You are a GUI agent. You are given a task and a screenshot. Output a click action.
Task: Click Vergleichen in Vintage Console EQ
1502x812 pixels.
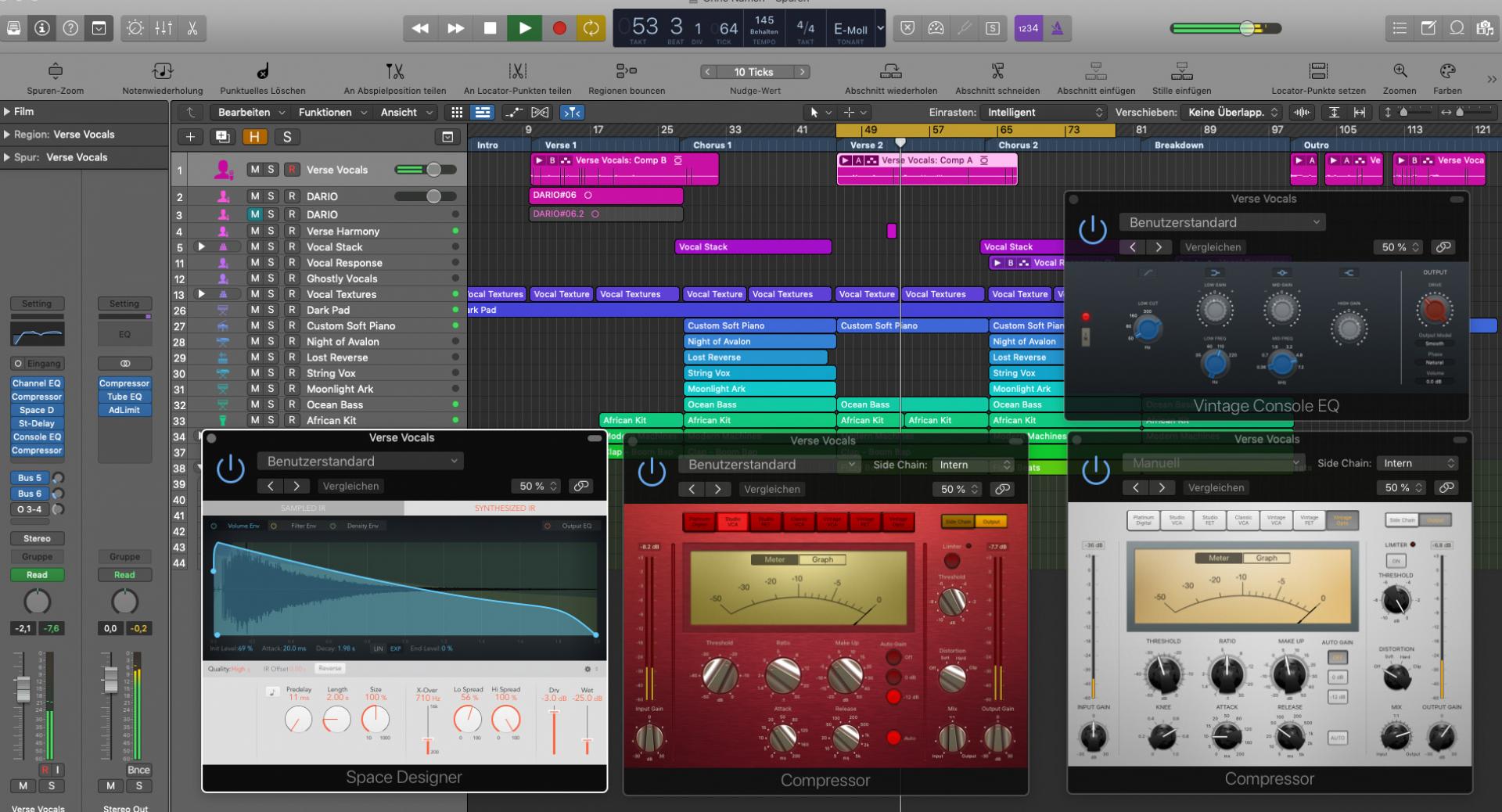click(1213, 247)
